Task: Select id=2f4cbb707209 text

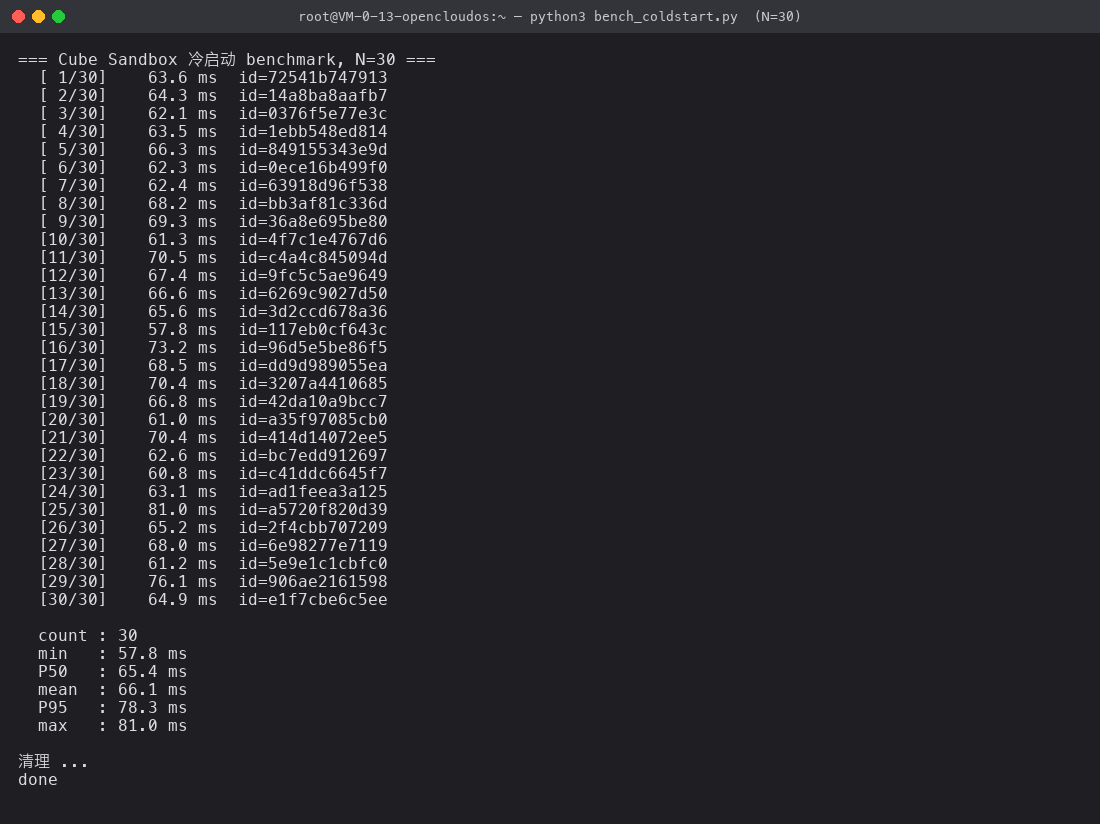Action: pyautogui.click(x=313, y=527)
